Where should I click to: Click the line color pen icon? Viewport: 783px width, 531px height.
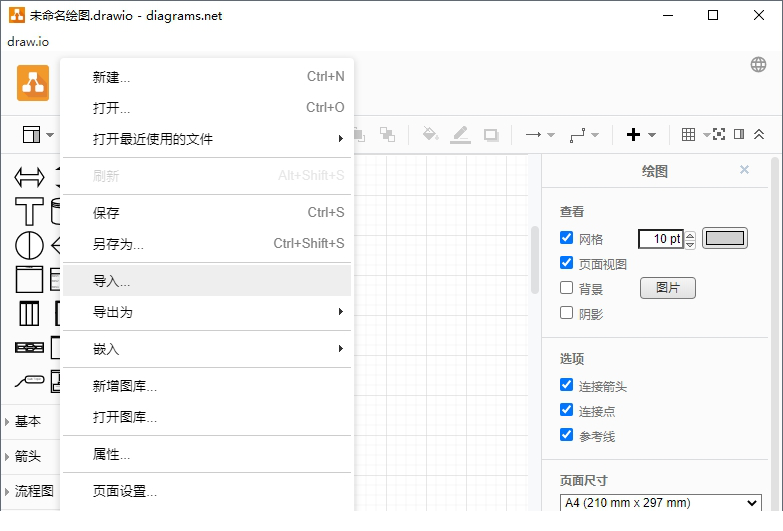coord(460,134)
